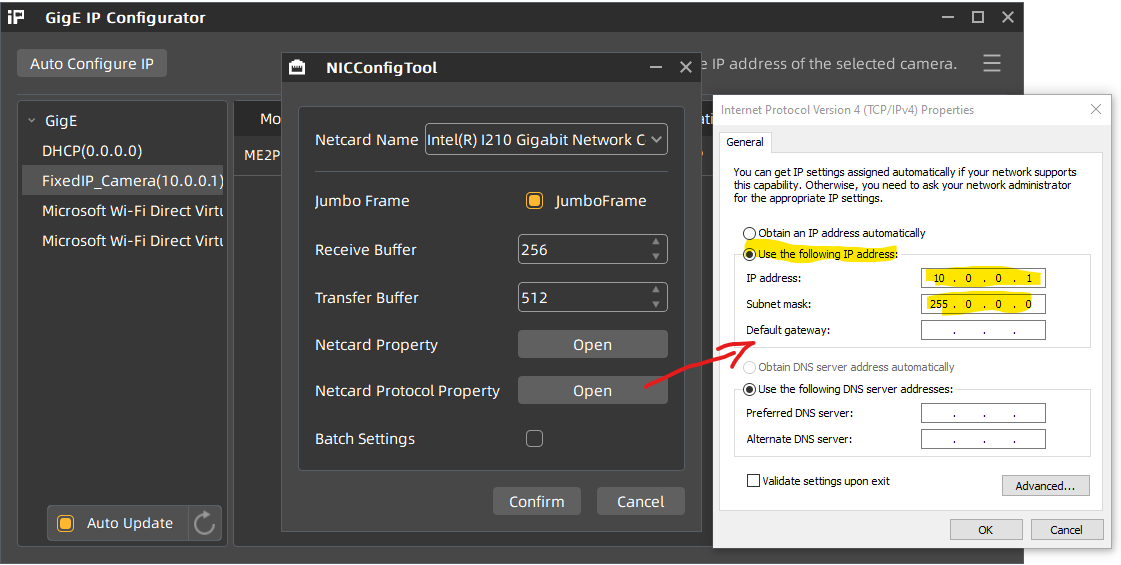Click the refresh icon beside Auto Update

[x=205, y=523]
